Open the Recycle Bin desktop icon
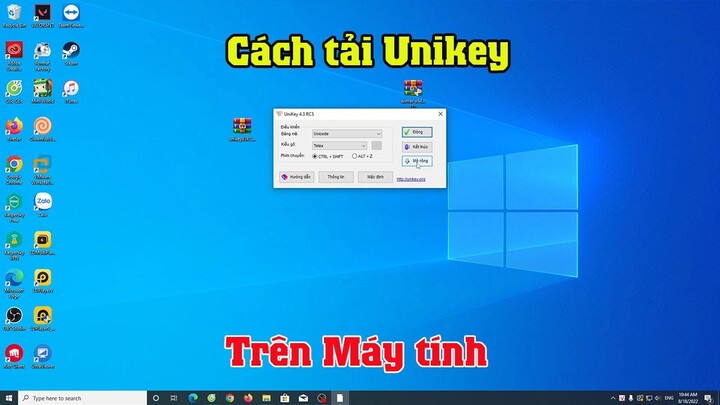Image resolution: width=720 pixels, height=405 pixels. (14, 16)
